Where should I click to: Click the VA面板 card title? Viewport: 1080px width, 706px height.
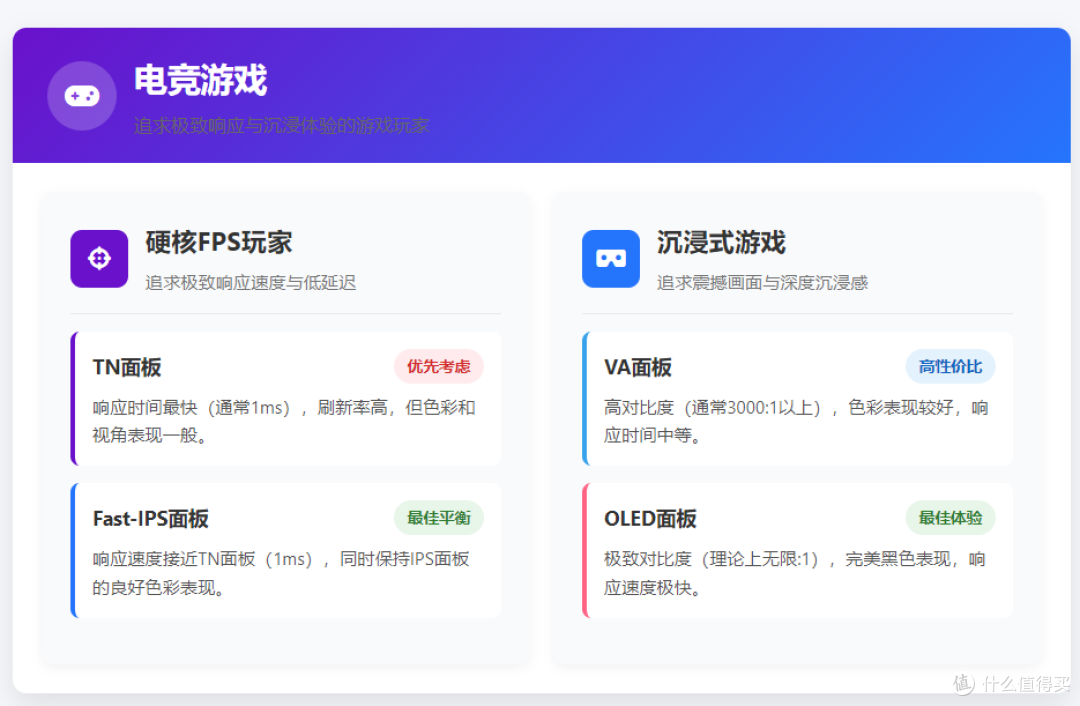(x=638, y=367)
